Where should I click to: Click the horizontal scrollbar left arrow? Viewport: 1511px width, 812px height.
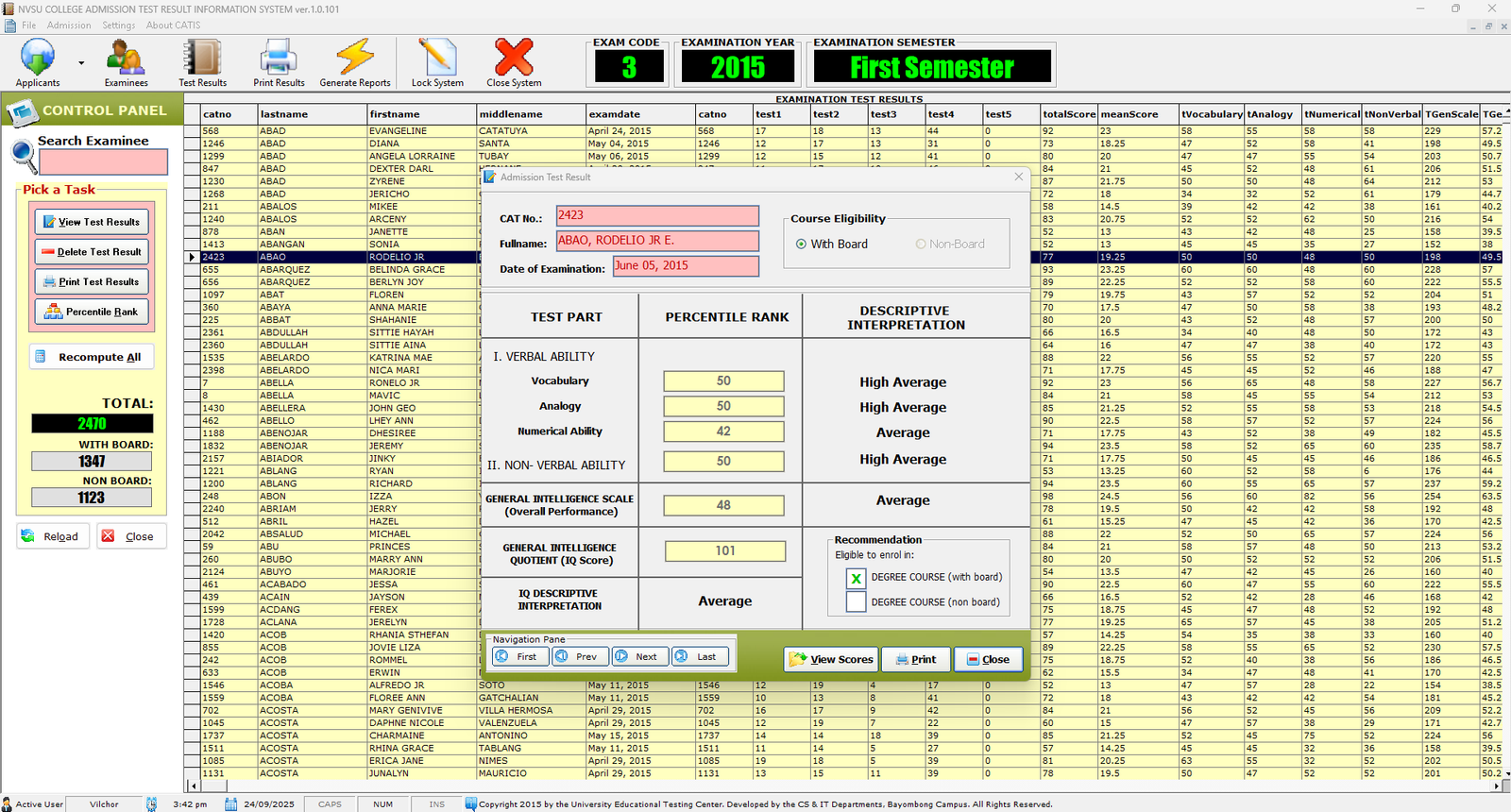pyautogui.click(x=194, y=786)
